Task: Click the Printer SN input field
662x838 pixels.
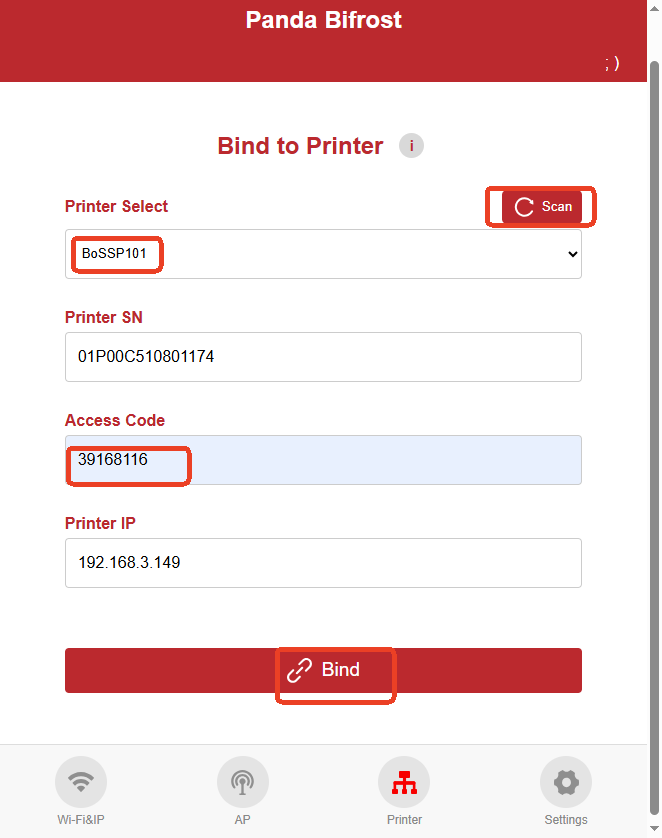Action: pos(322,357)
